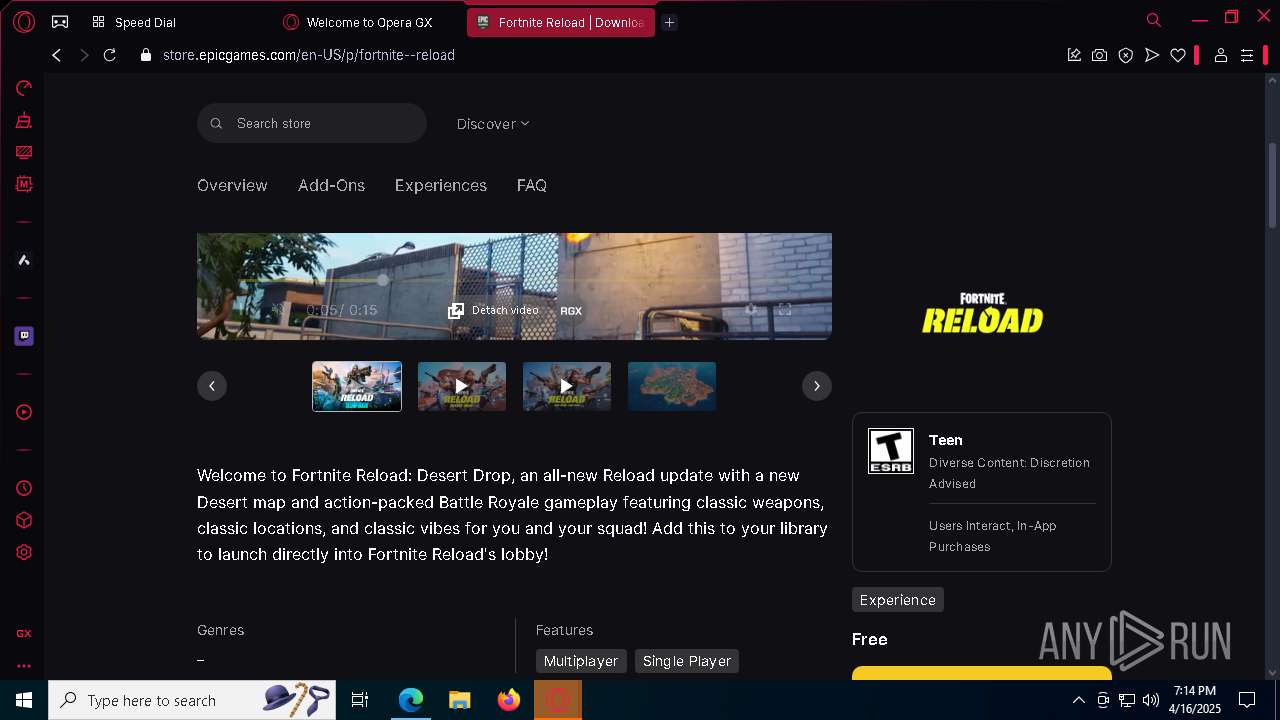Viewport: 1280px width, 720px height.
Task: Toggle video fullscreen icon
Action: pyautogui.click(x=785, y=310)
